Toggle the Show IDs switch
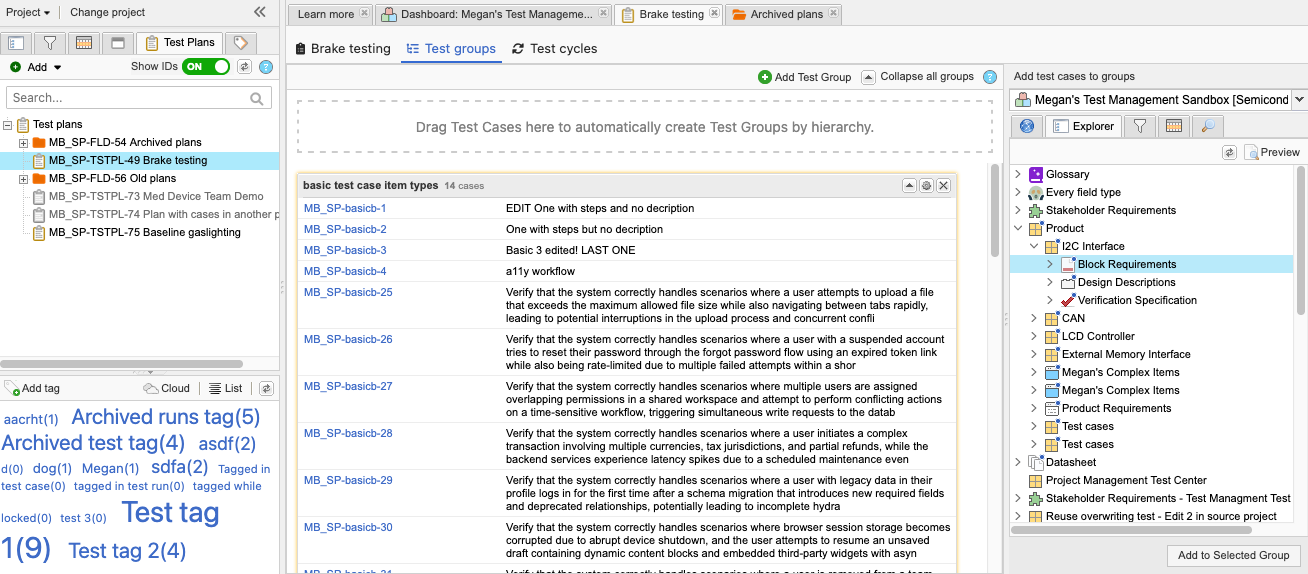Image resolution: width=1308 pixels, height=574 pixels. (x=205, y=67)
